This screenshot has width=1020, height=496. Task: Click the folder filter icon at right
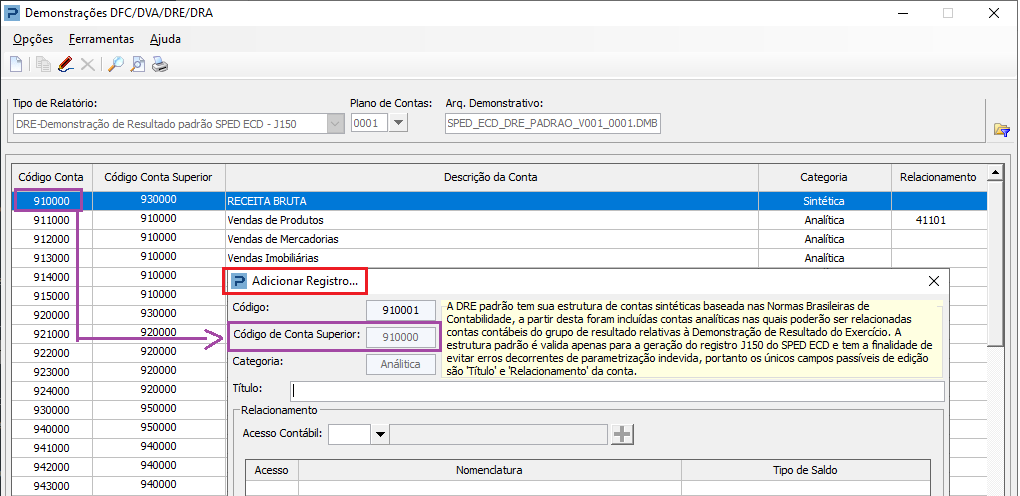pos(1002,130)
